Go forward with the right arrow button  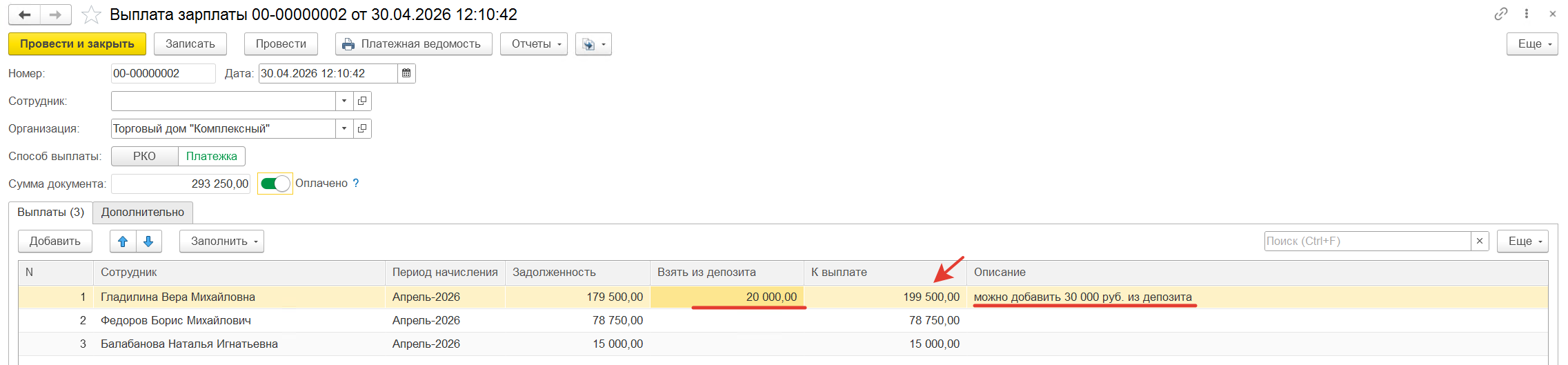click(56, 14)
